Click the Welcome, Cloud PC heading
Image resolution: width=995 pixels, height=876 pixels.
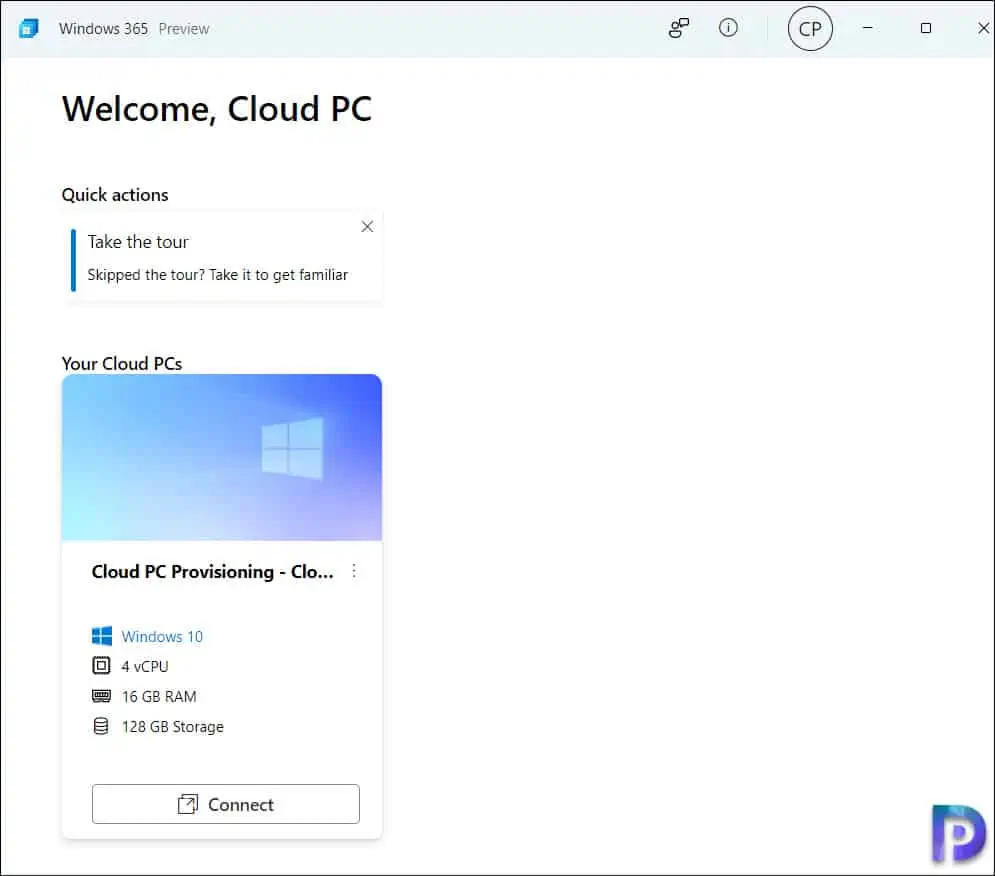pyautogui.click(x=216, y=109)
